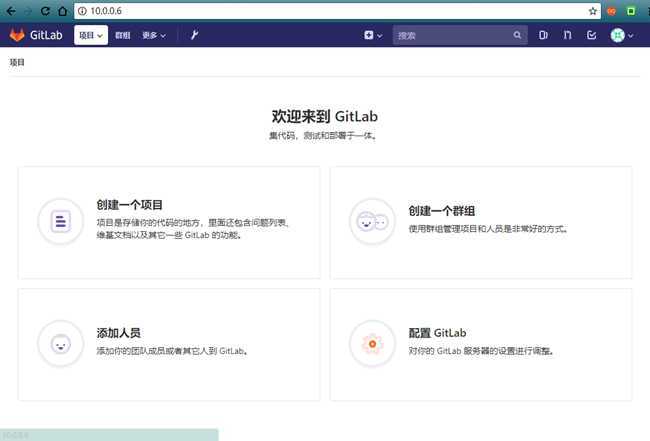Click the new item plus icon
This screenshot has width=650, height=441.
(x=369, y=35)
